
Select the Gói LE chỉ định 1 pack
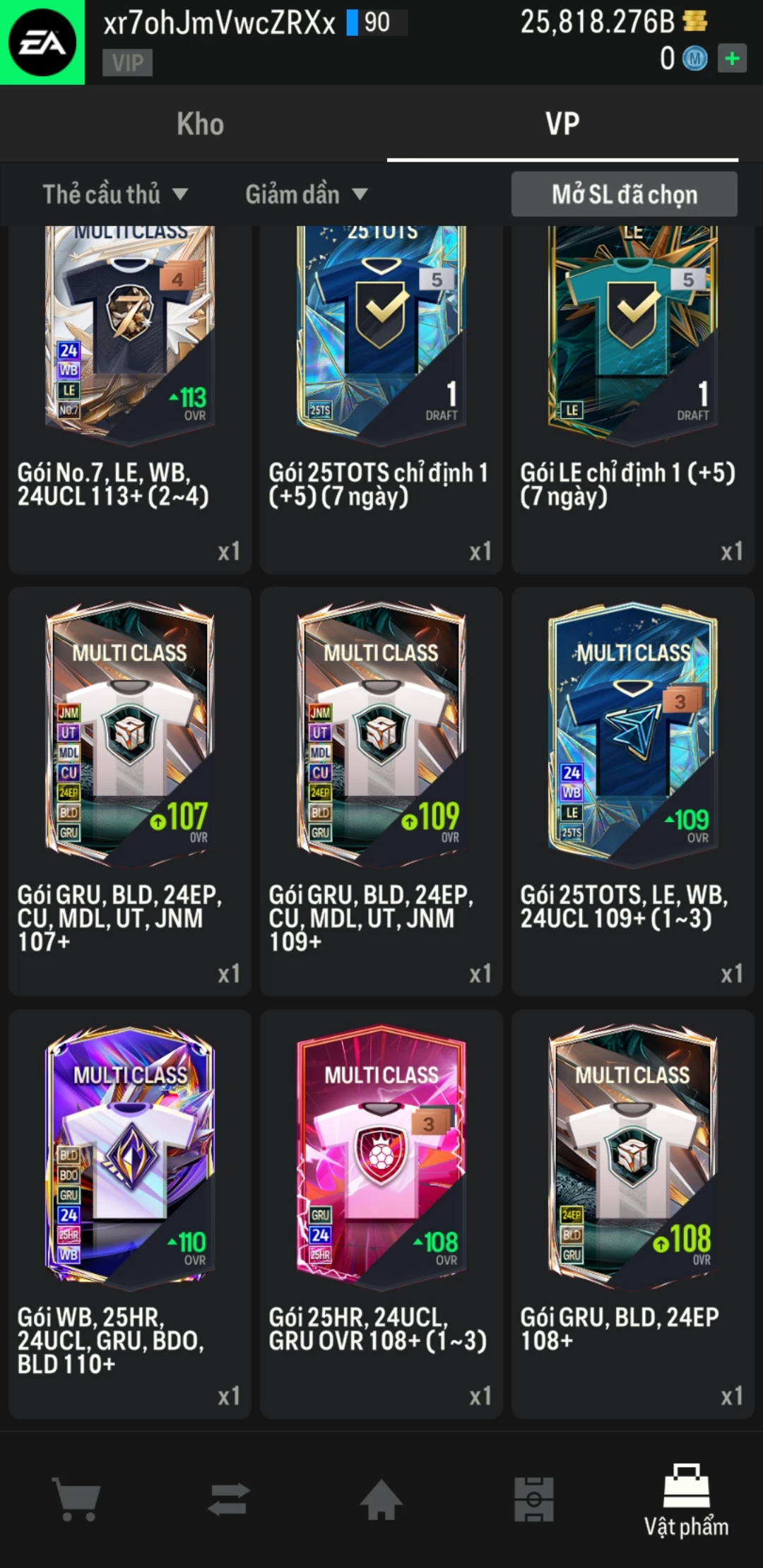click(x=633, y=400)
